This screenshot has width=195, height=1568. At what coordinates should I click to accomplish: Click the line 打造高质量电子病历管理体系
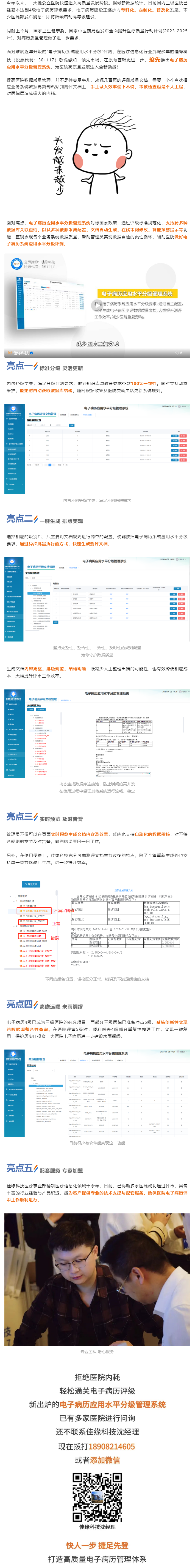click(x=98, y=1559)
